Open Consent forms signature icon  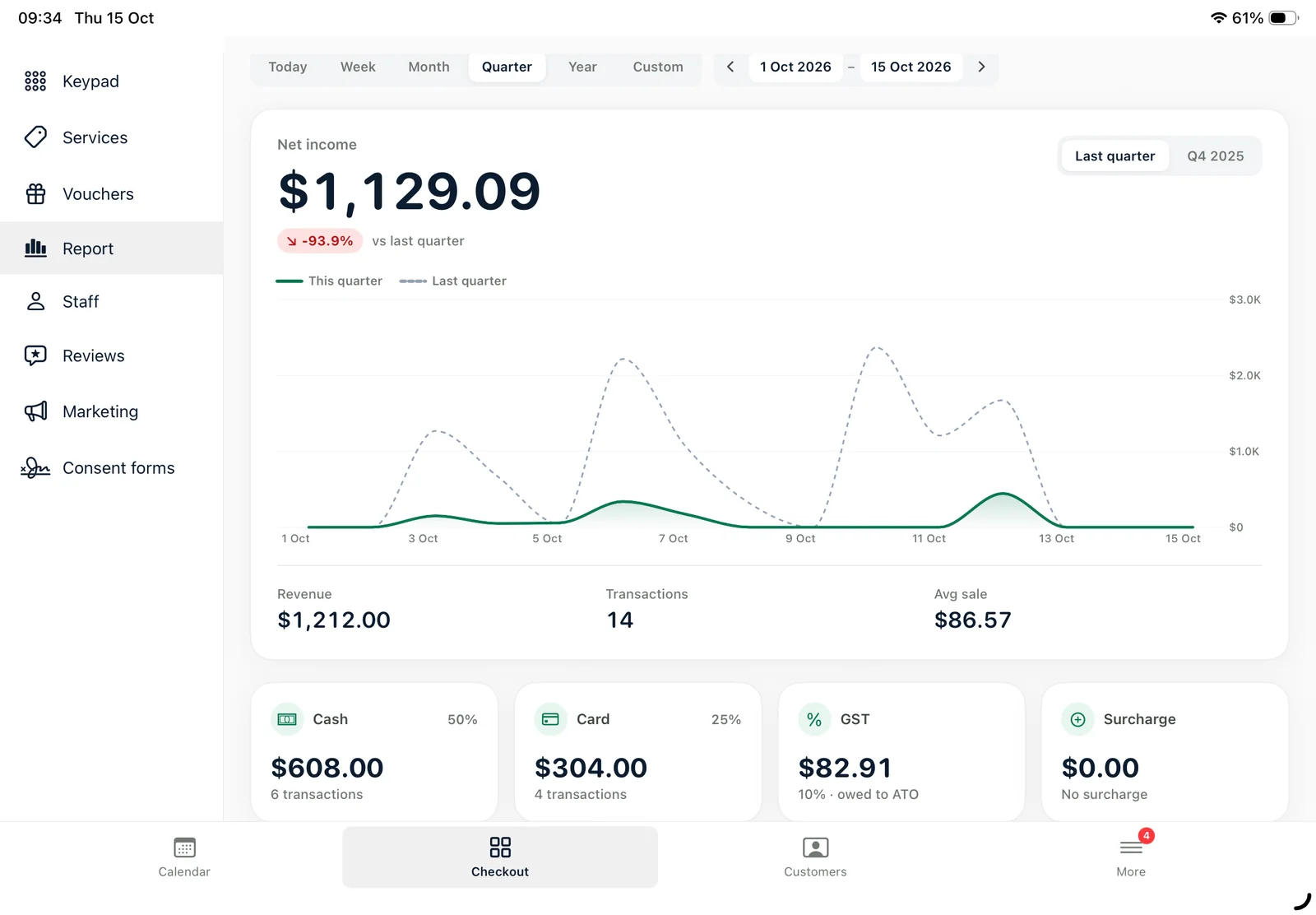click(35, 467)
